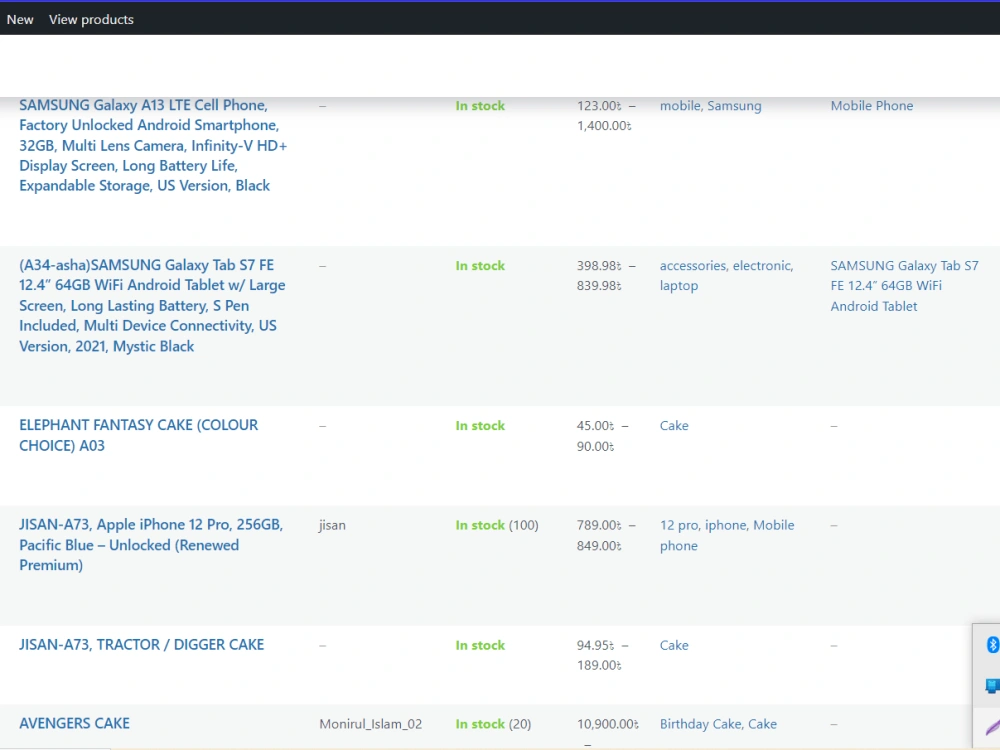Click In stock (100) in iPhone 12 Pro row

click(497, 526)
